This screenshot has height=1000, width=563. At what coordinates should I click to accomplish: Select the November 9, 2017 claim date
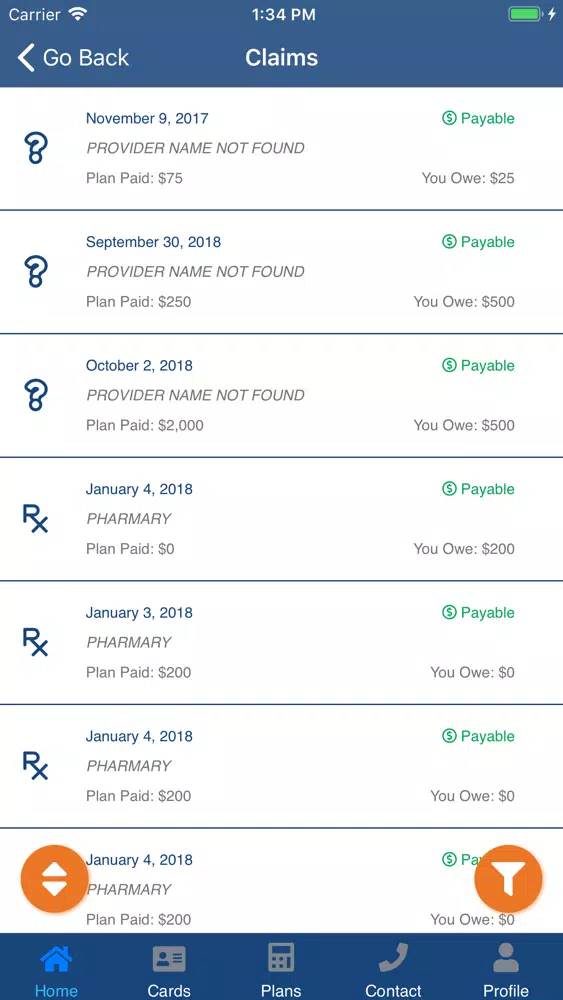[x=147, y=119]
